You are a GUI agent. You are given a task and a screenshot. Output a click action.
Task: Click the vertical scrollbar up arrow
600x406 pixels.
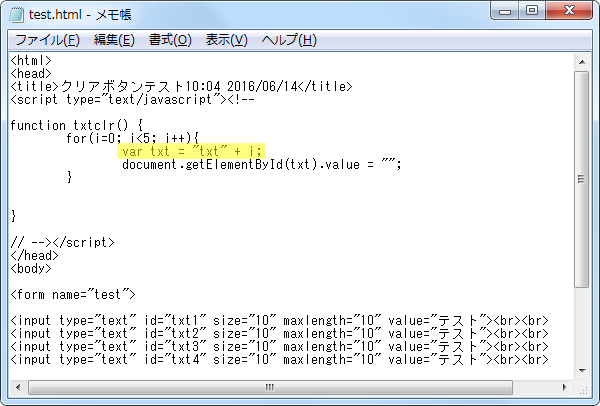coord(582,62)
